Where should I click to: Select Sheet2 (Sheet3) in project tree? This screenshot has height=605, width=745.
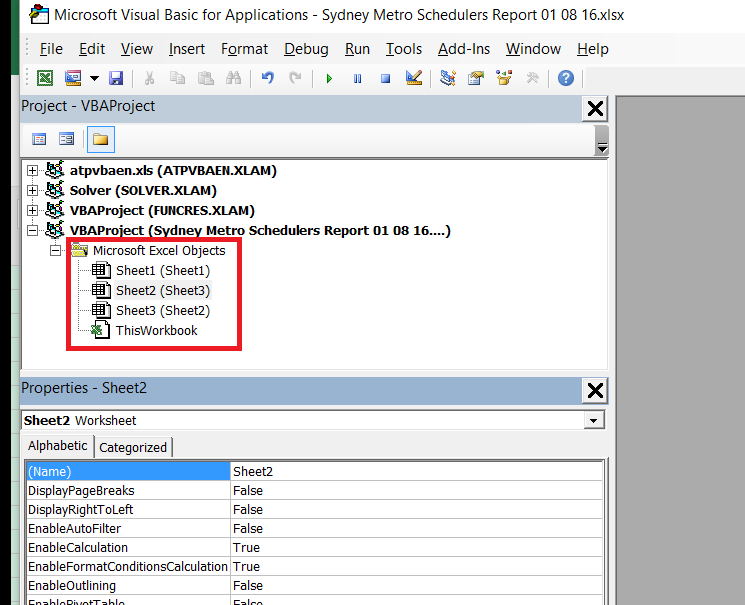[x=163, y=290]
